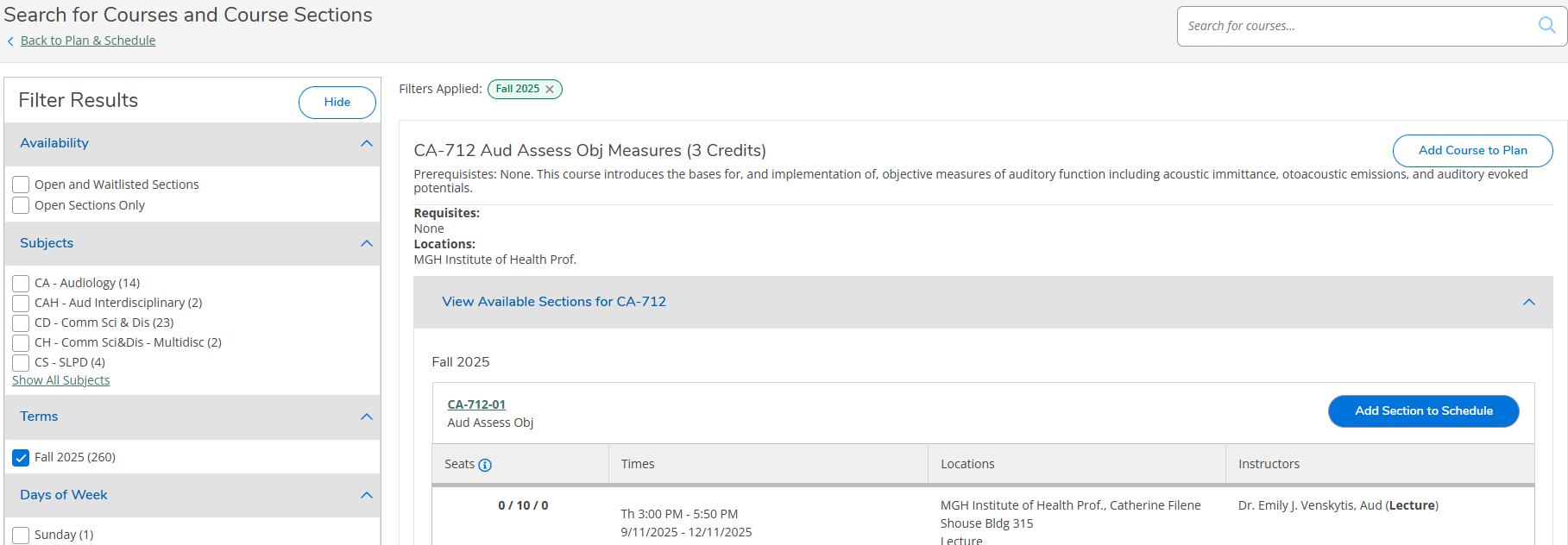Select CA - Audiology subject checkbox

pyautogui.click(x=21, y=283)
